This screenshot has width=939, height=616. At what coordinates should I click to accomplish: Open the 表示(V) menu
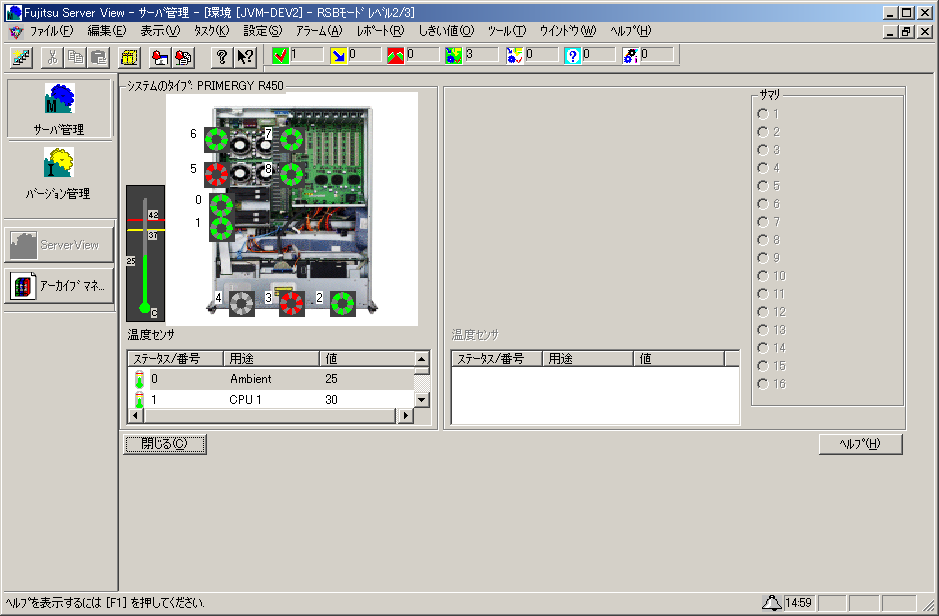click(160, 31)
